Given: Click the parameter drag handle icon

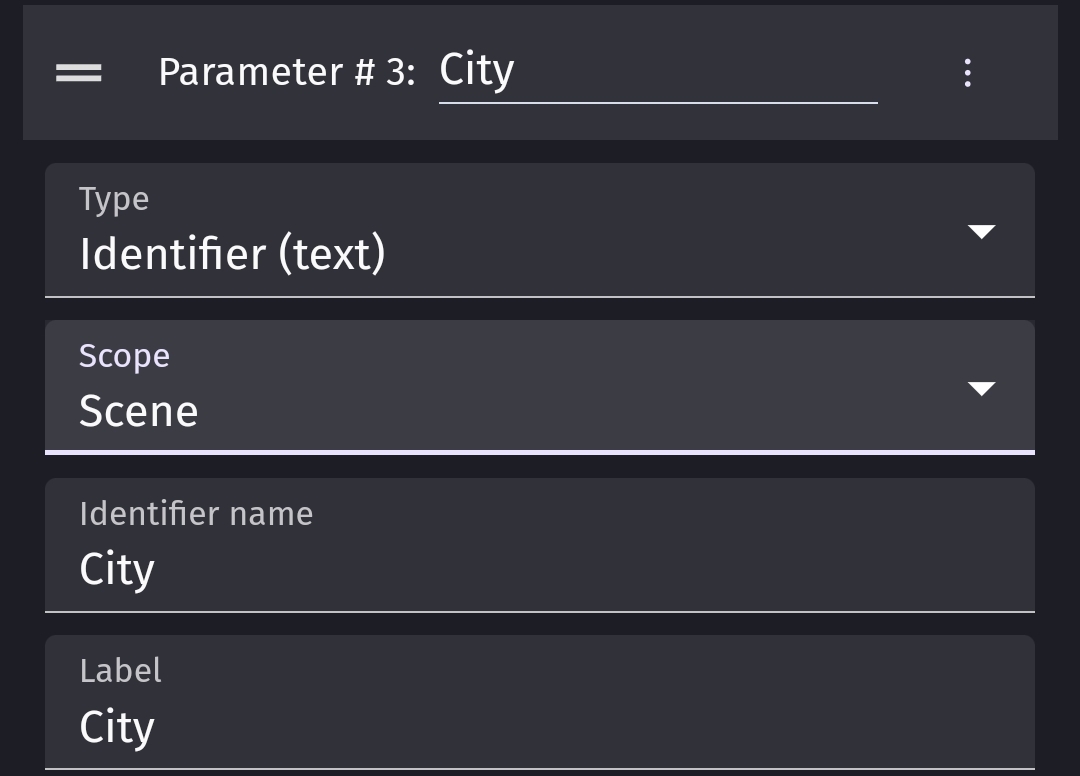Looking at the screenshot, I should pyautogui.click(x=79, y=72).
